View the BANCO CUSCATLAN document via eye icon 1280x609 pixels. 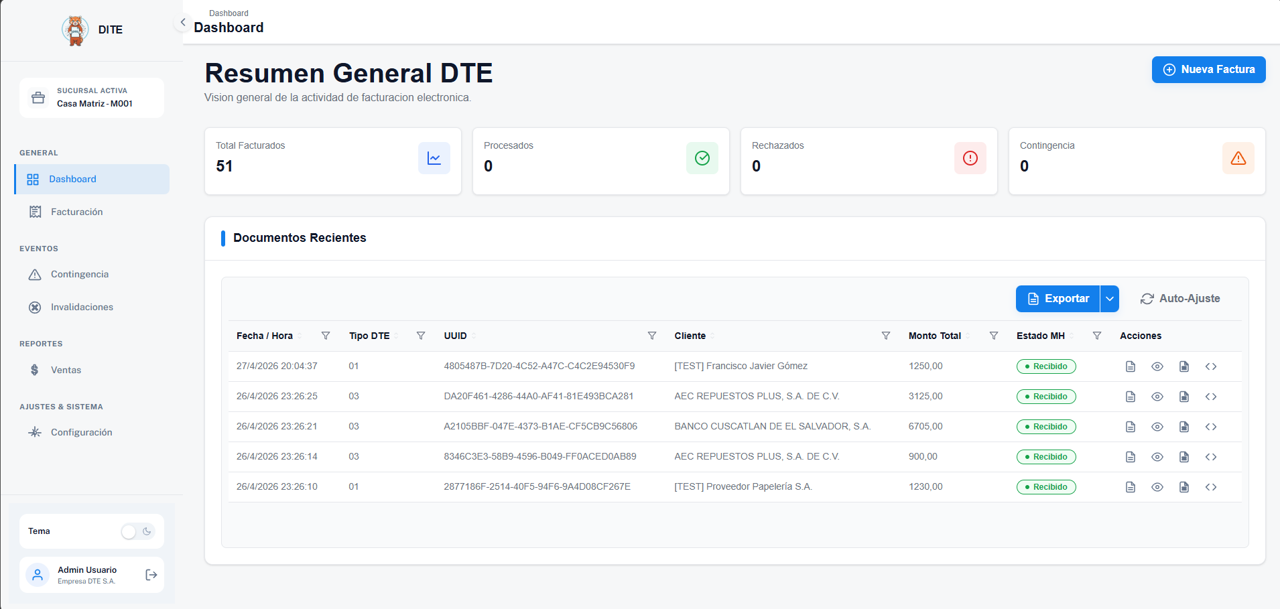point(1157,427)
